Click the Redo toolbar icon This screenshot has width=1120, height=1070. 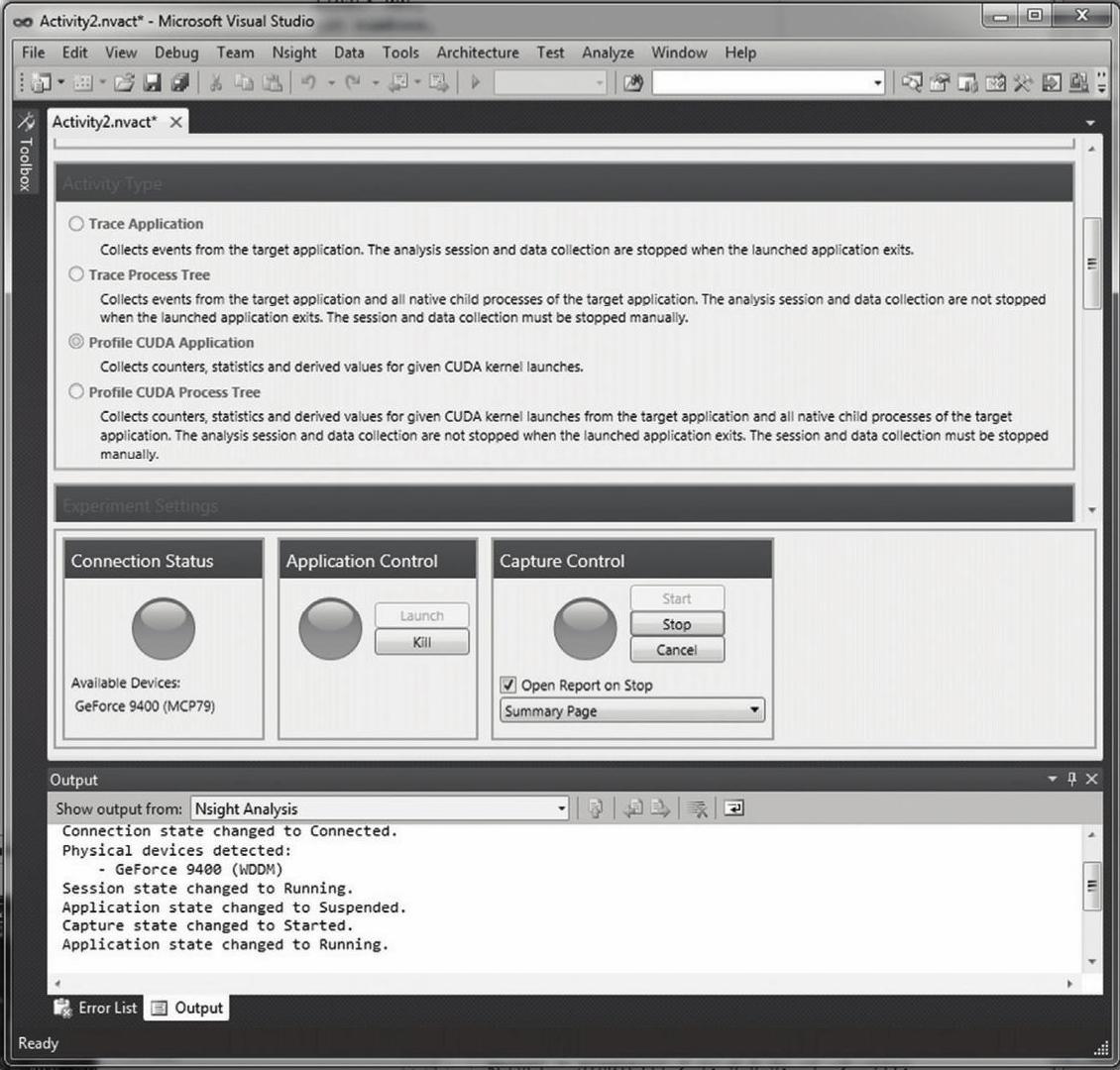click(x=353, y=83)
